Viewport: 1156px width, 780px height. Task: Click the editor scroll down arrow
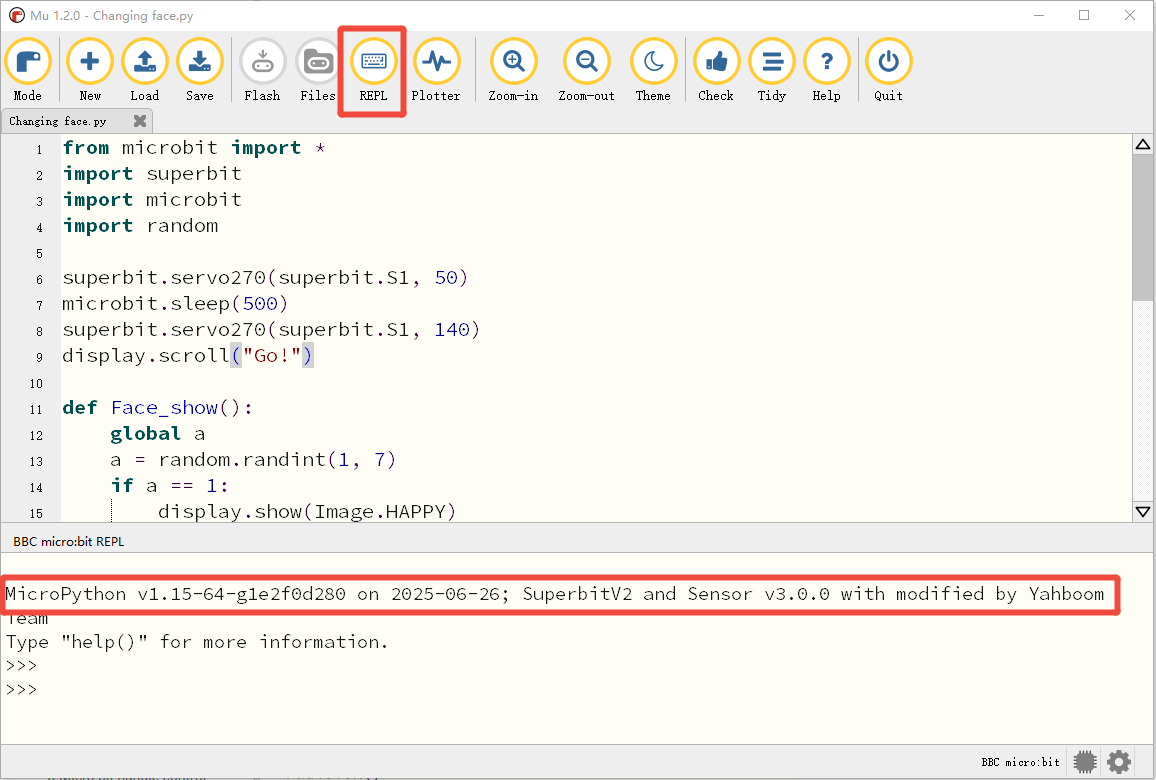point(1143,511)
